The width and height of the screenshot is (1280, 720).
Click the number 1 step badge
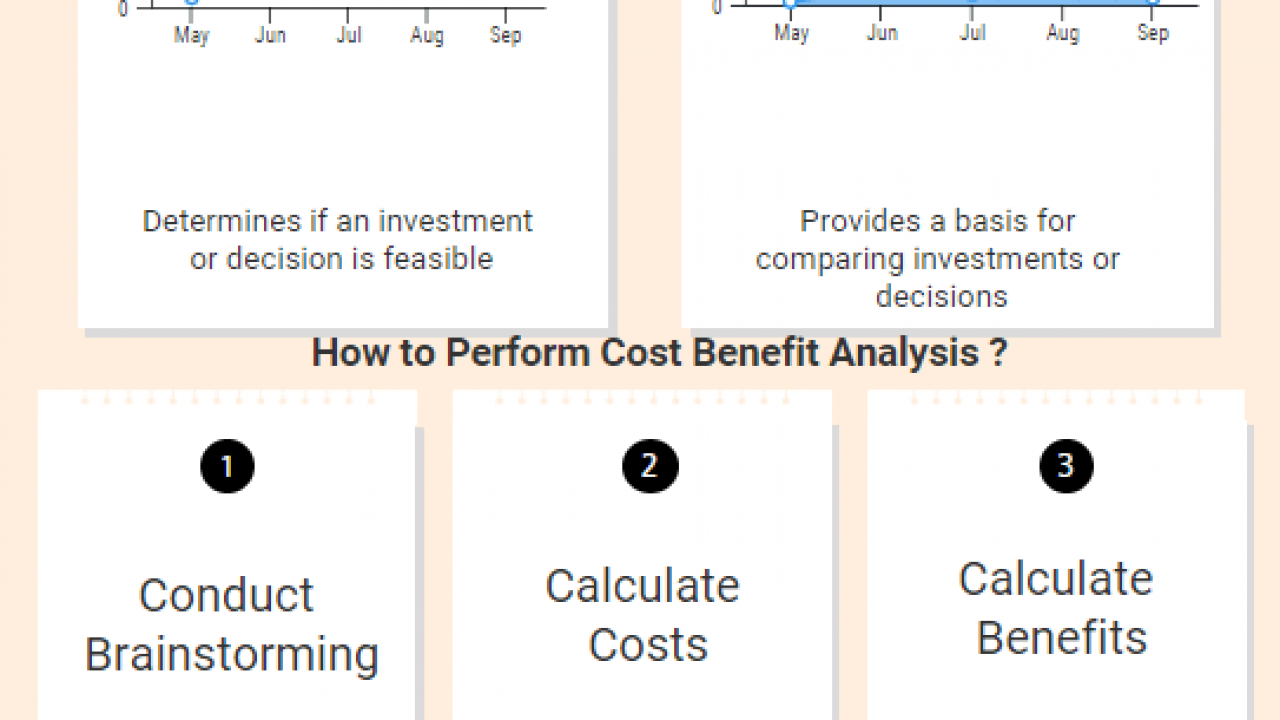(x=227, y=467)
